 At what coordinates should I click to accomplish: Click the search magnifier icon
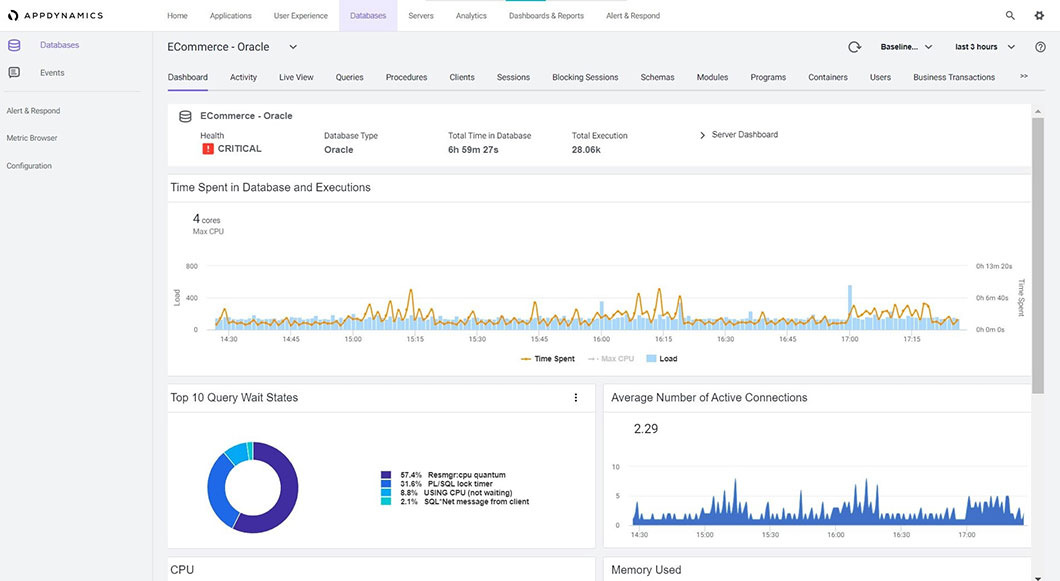coord(1010,16)
